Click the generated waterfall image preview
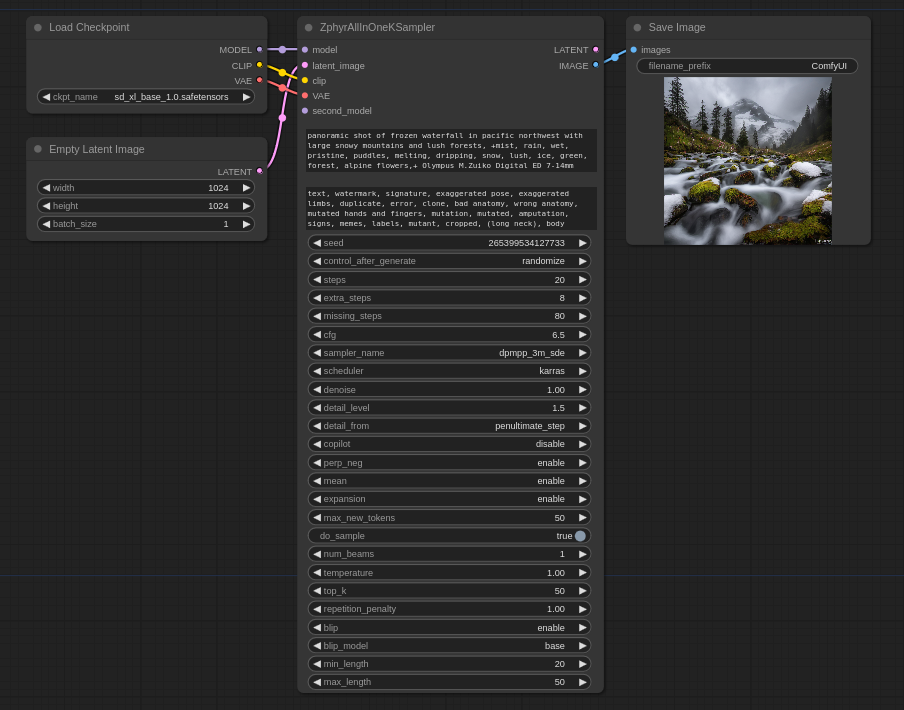Screen dimensions: 904x710 pos(747,161)
